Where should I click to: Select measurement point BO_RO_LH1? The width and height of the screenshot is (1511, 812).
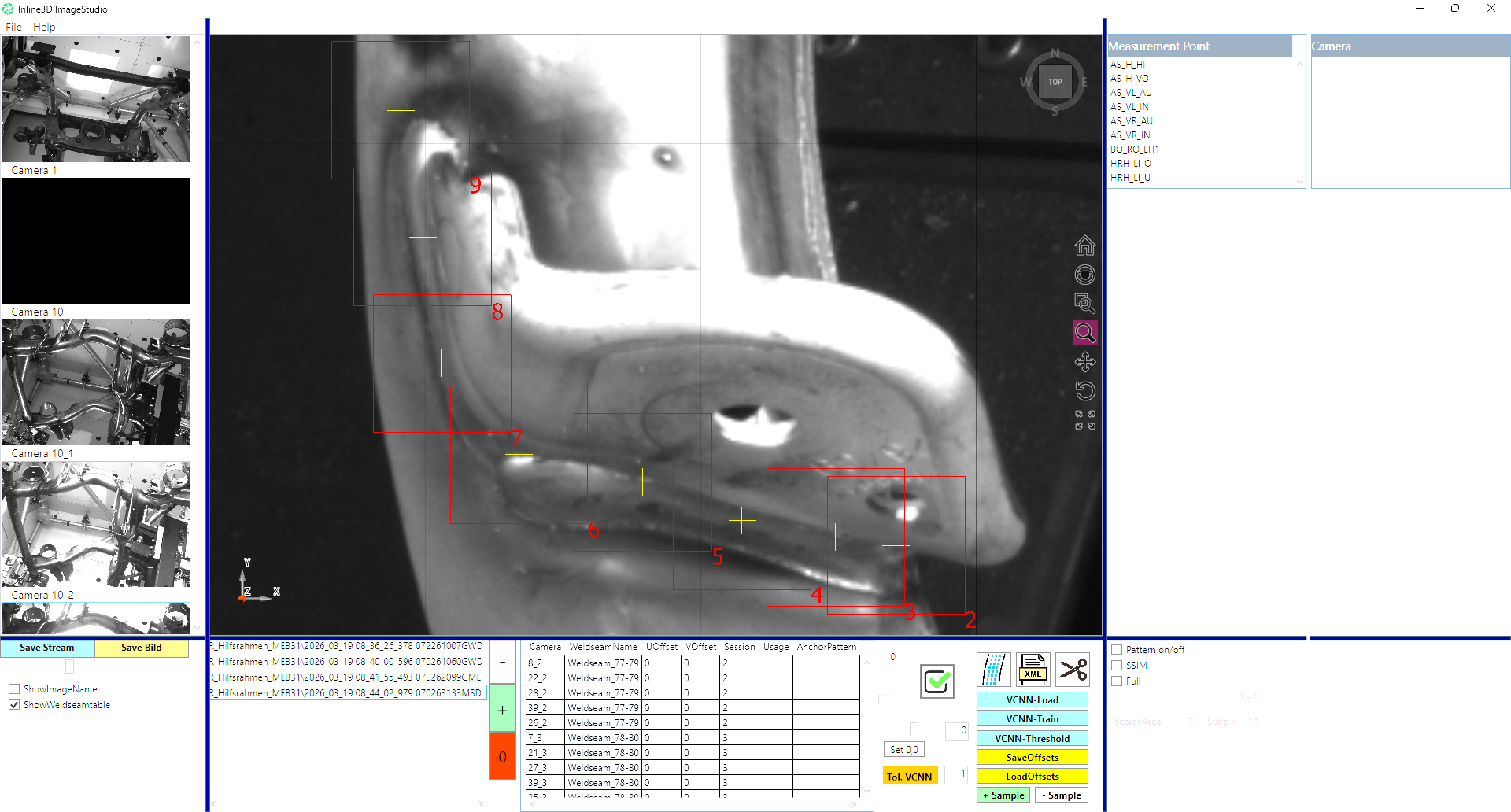click(x=1135, y=149)
